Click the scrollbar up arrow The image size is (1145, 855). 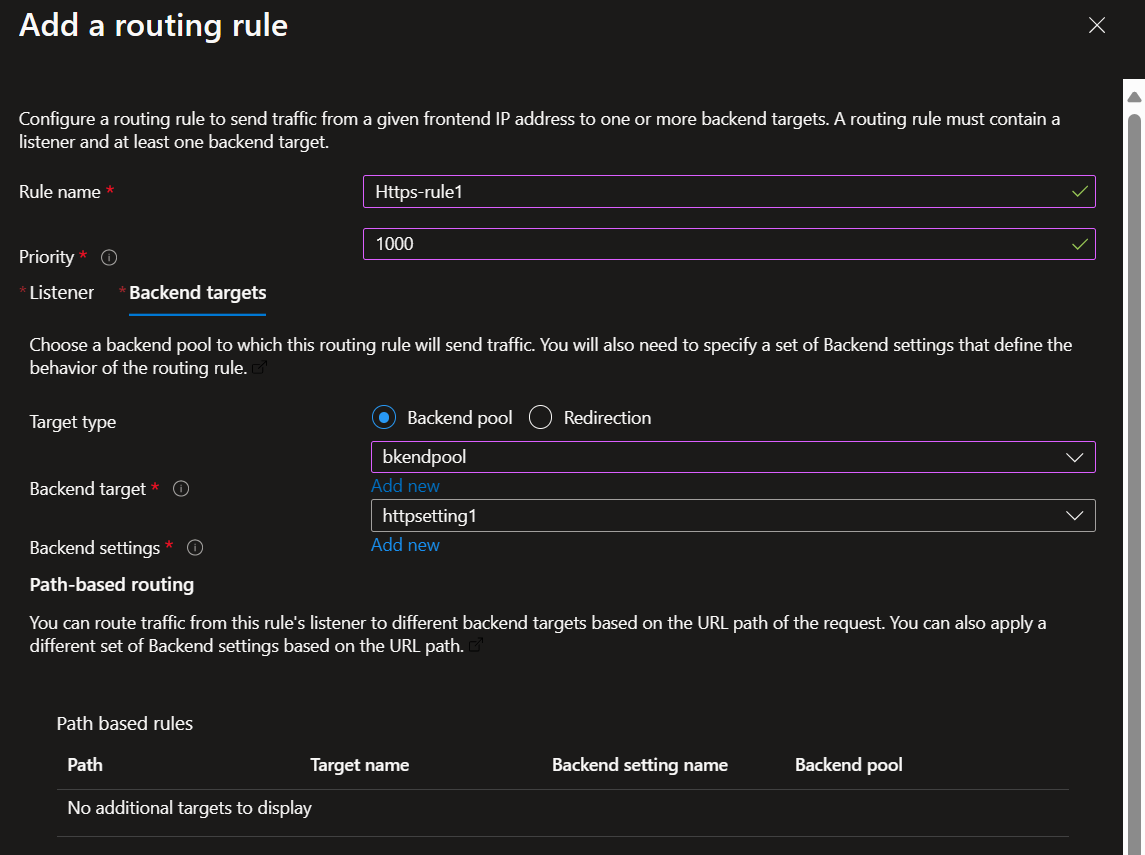1135,95
